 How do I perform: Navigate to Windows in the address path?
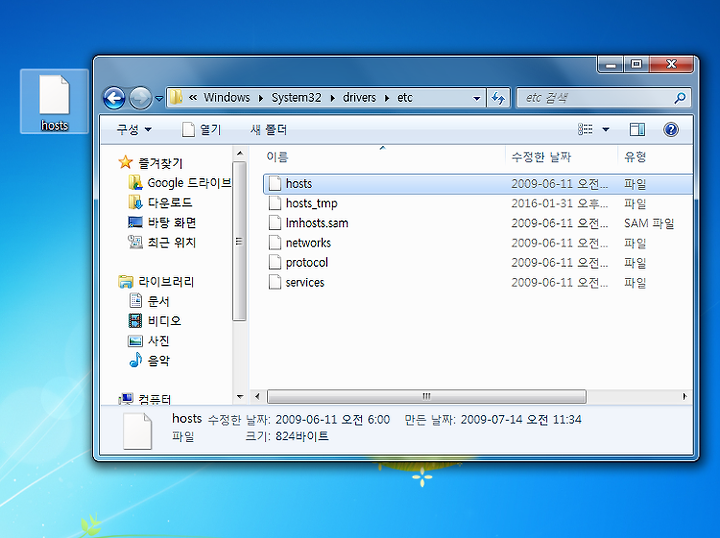tap(227, 98)
